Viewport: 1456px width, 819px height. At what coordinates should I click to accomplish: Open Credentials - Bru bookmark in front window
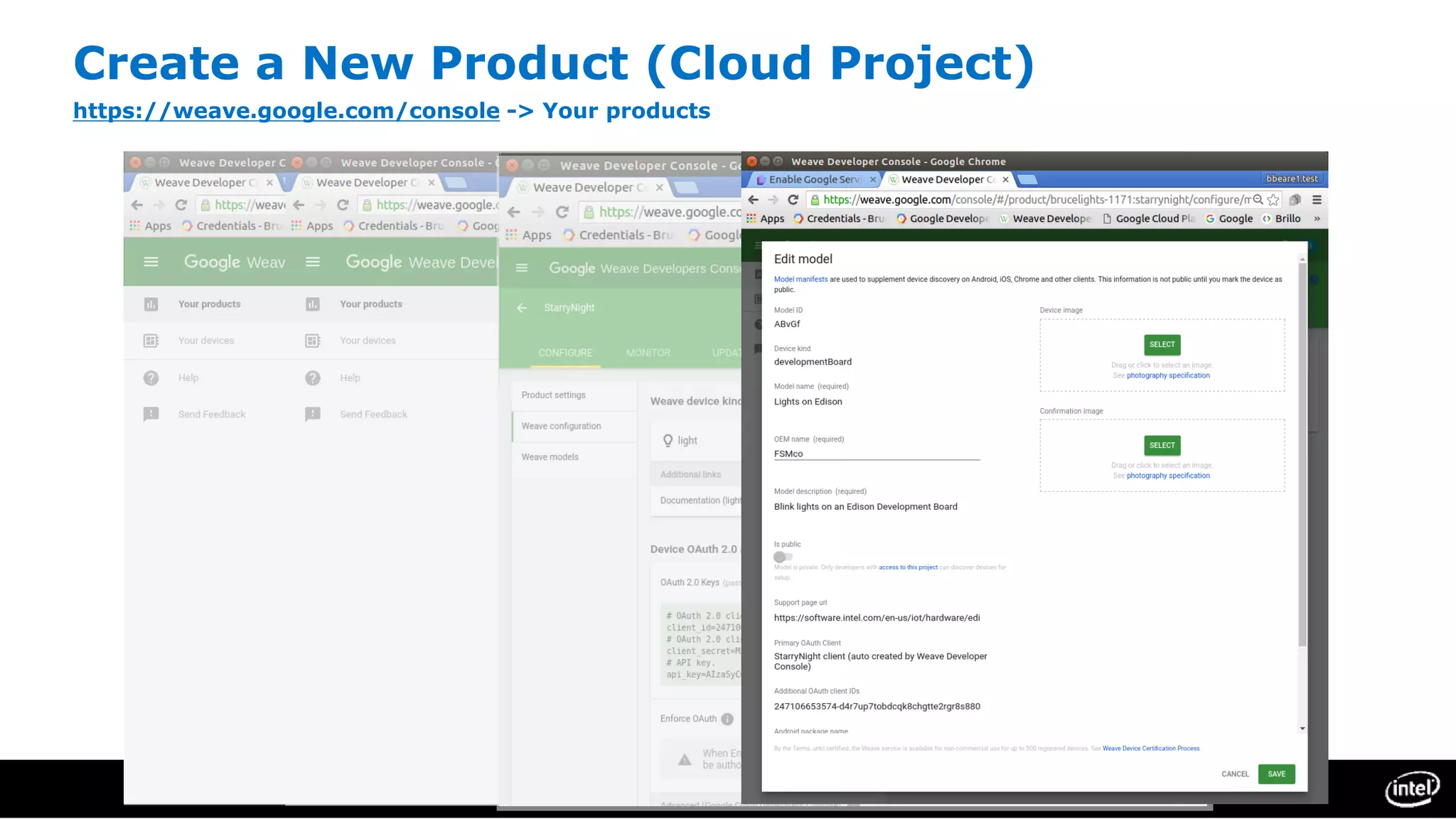click(x=840, y=219)
